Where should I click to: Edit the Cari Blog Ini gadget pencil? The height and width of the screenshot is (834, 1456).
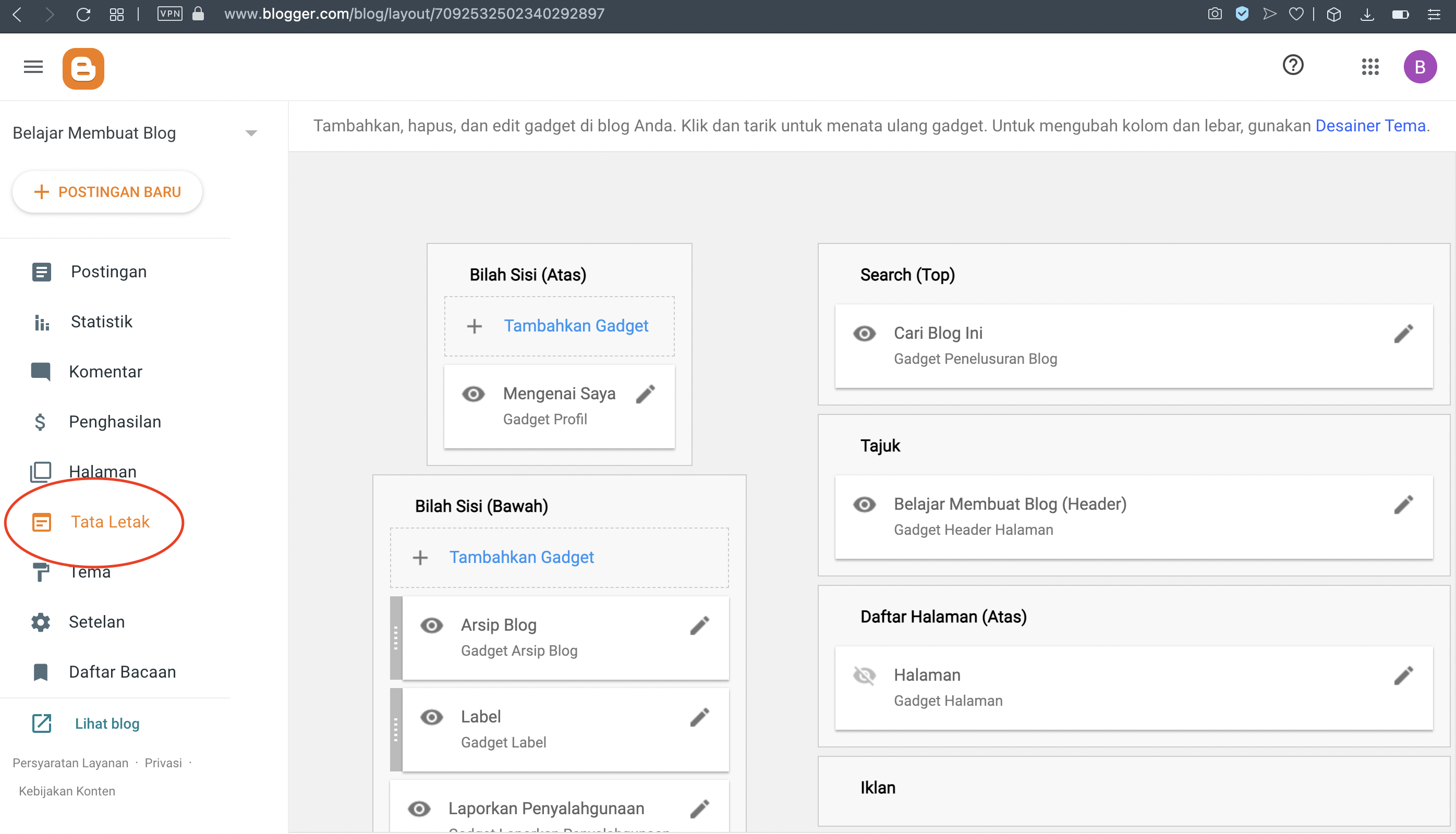(1403, 334)
